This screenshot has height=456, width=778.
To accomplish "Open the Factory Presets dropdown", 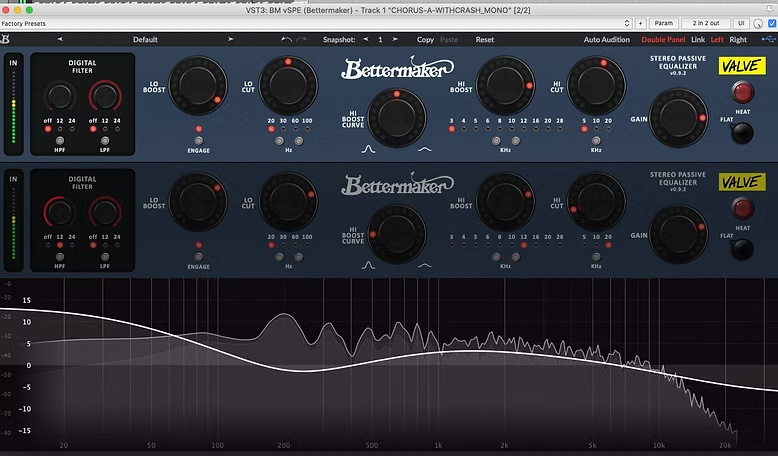I will click(x=316, y=23).
